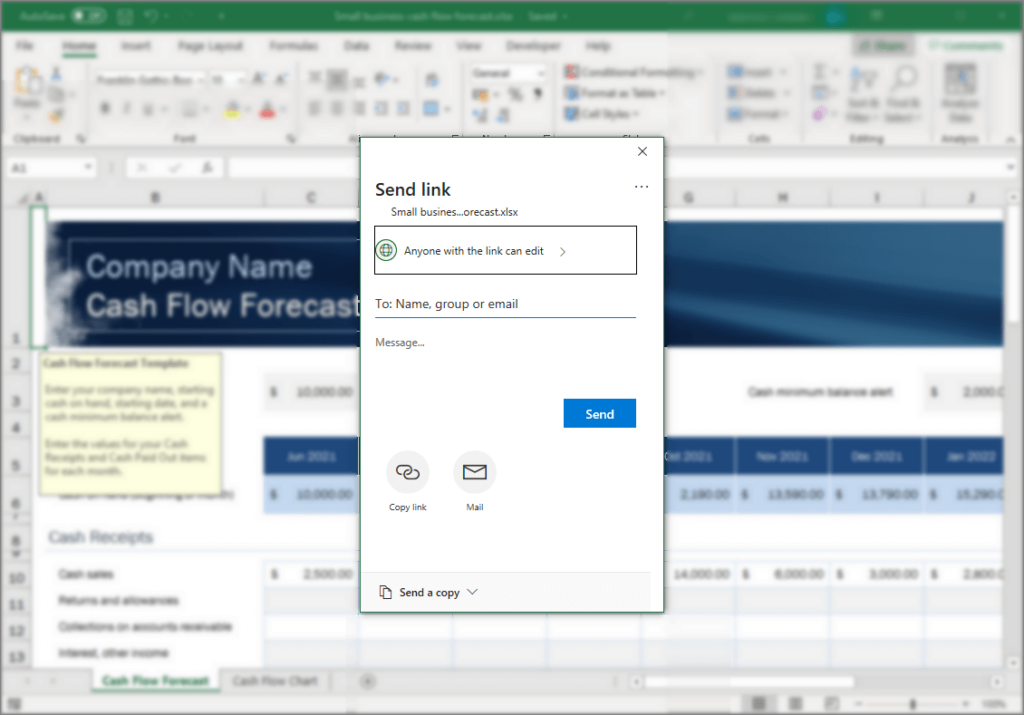Open Cell Styles menu
This screenshot has width=1024, height=715.
601,114
